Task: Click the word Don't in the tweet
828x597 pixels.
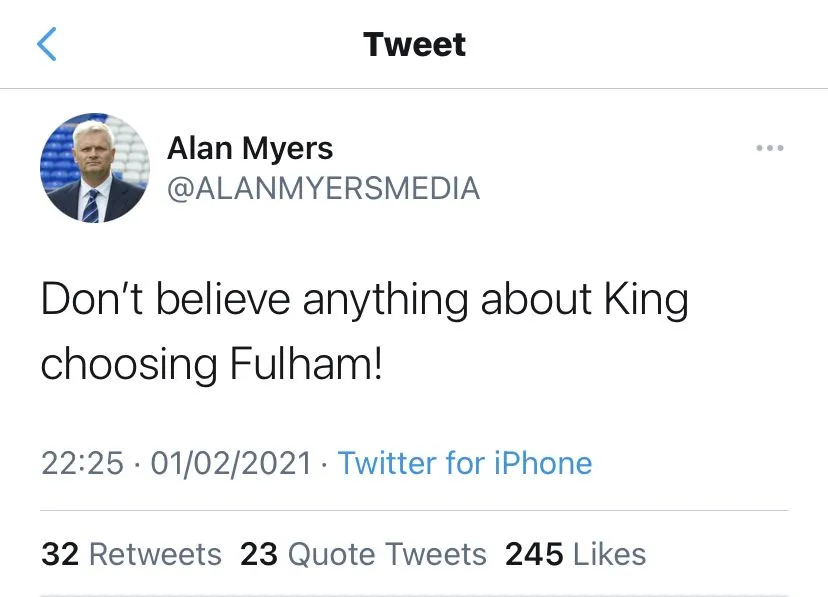Action: (x=91, y=300)
